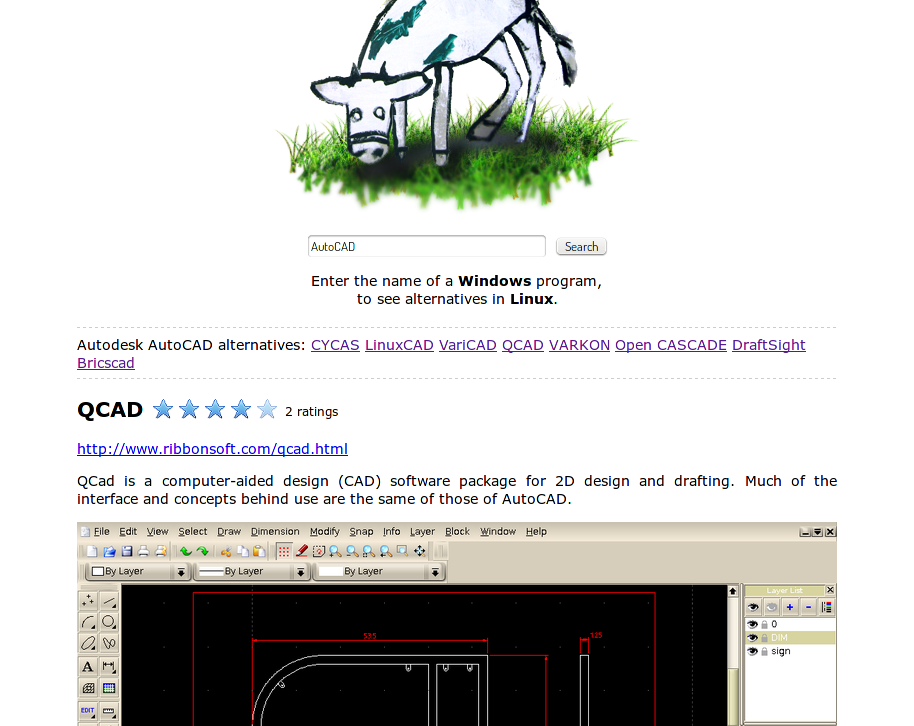Click the fifth rating star for QCAD
The image size is (914, 726).
click(267, 409)
